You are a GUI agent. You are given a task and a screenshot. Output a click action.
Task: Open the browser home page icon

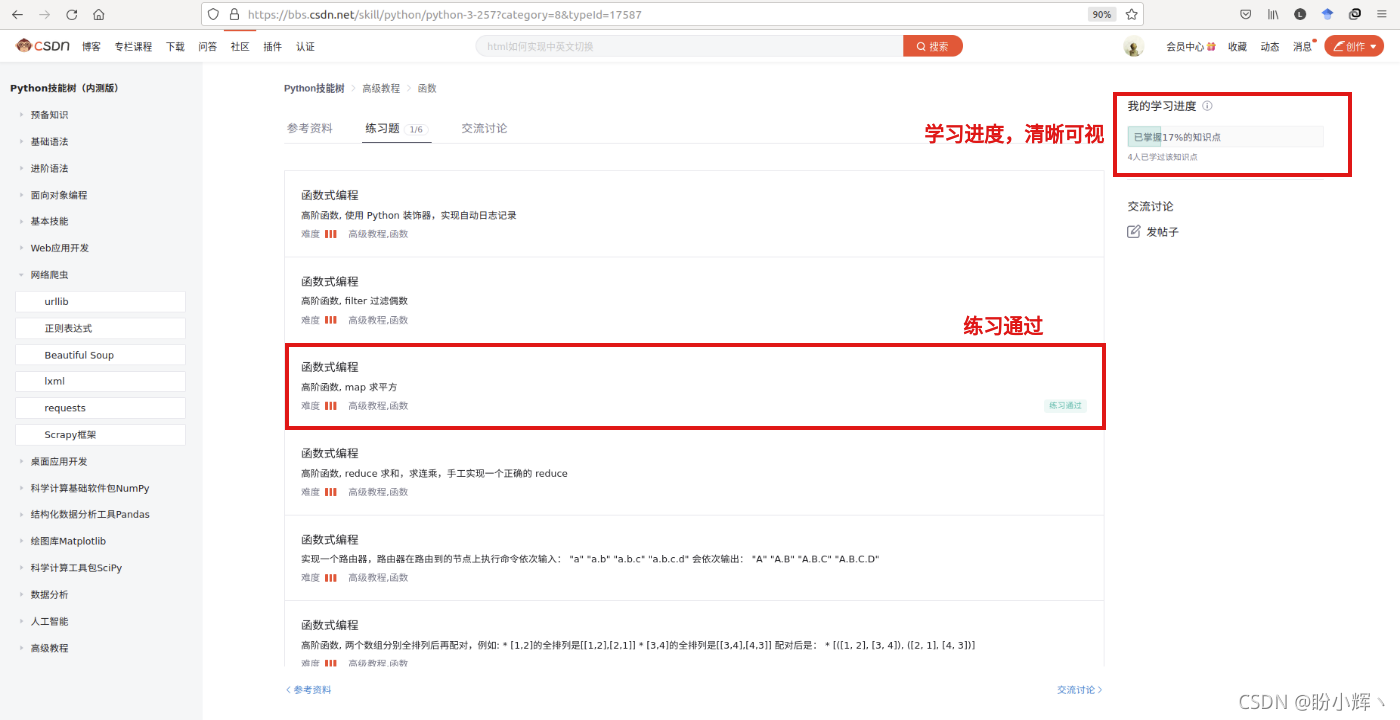click(x=98, y=15)
